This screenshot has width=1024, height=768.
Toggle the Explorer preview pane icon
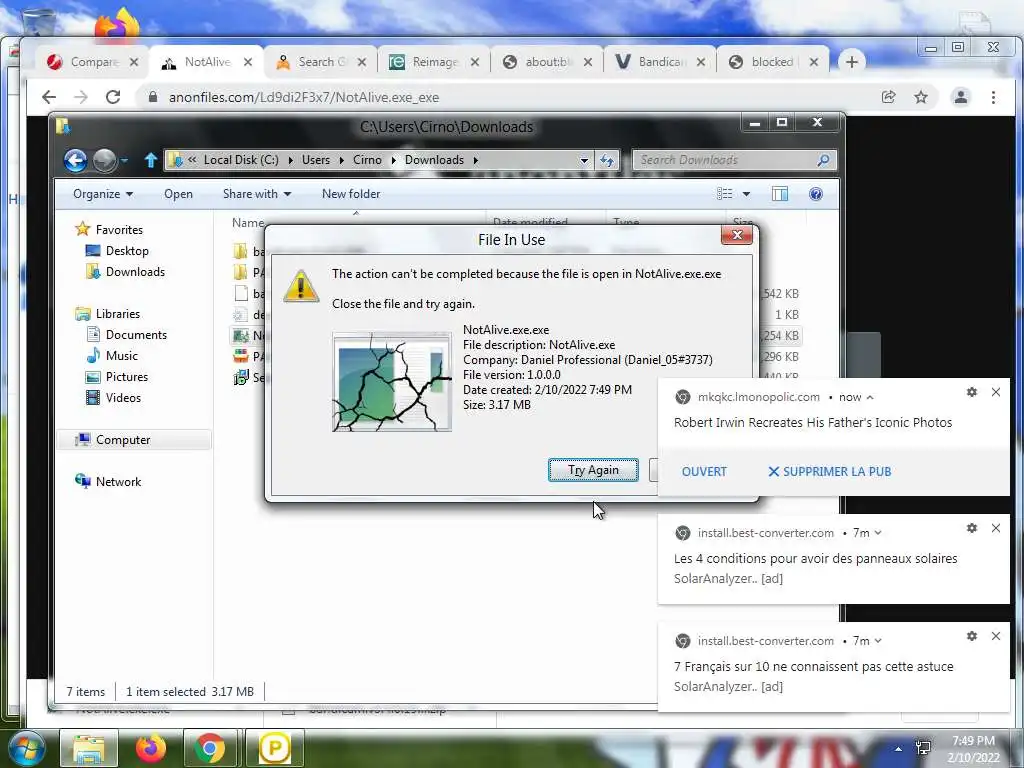pos(780,194)
